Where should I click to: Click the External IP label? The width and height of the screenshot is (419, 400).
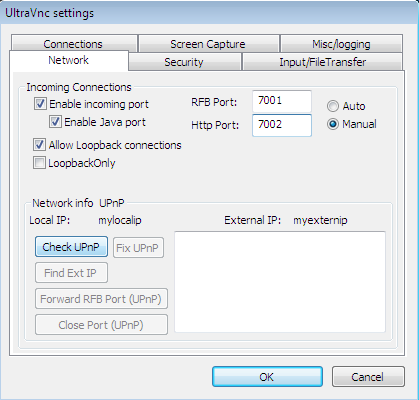[252, 220]
